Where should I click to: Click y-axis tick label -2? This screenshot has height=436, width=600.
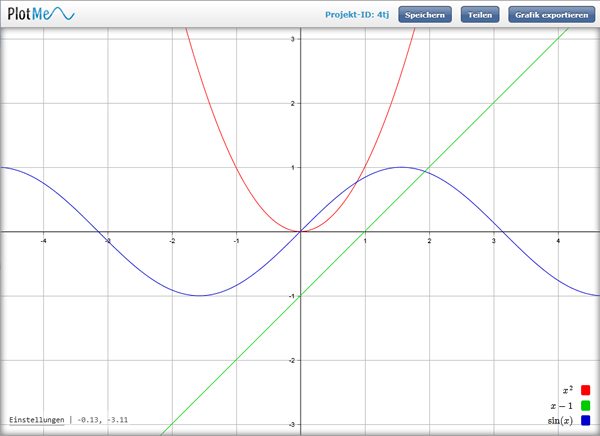[292, 360]
